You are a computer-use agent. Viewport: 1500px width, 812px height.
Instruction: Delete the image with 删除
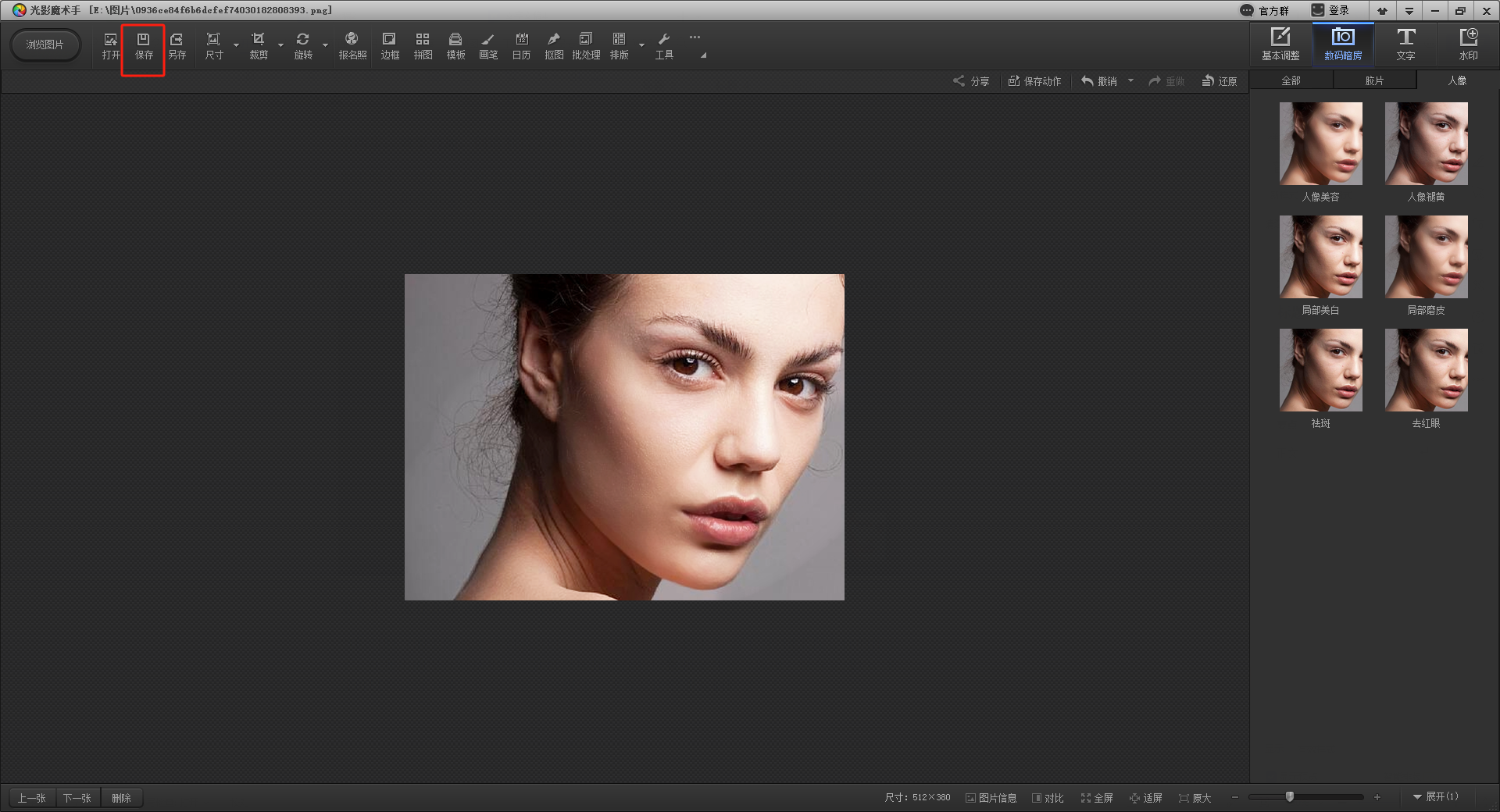121,798
